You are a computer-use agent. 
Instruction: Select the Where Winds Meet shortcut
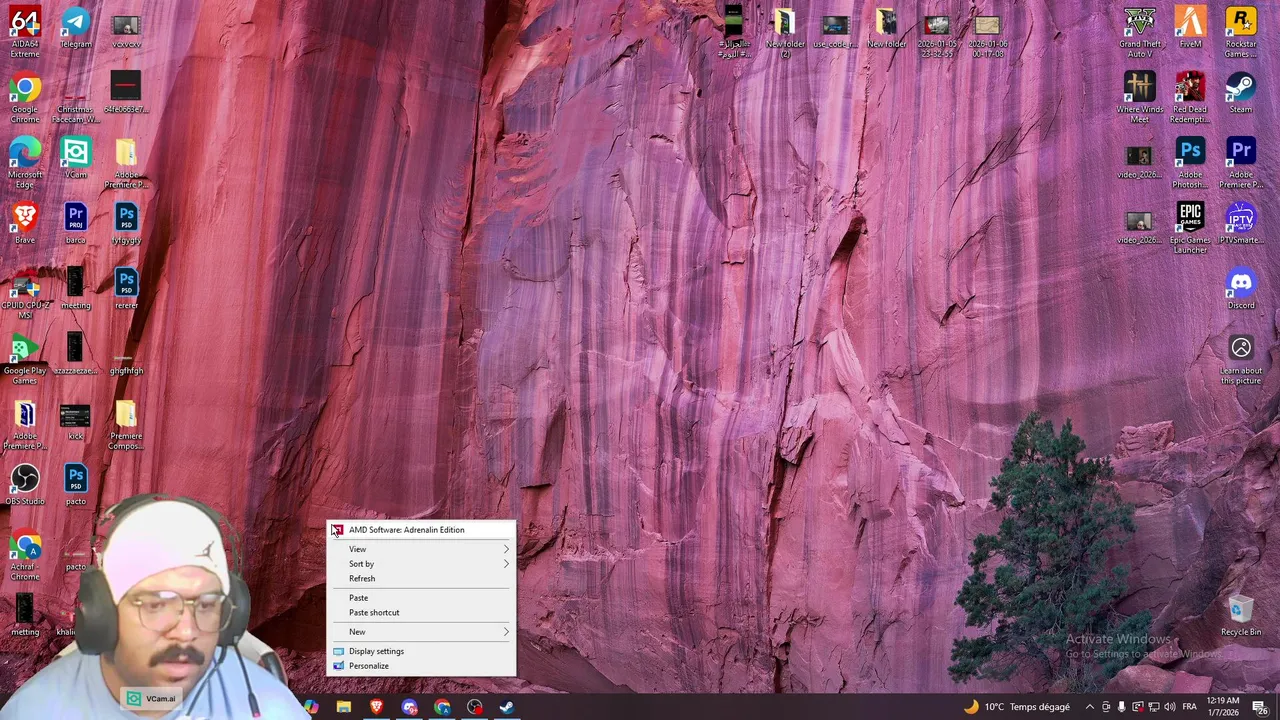pyautogui.click(x=1140, y=98)
